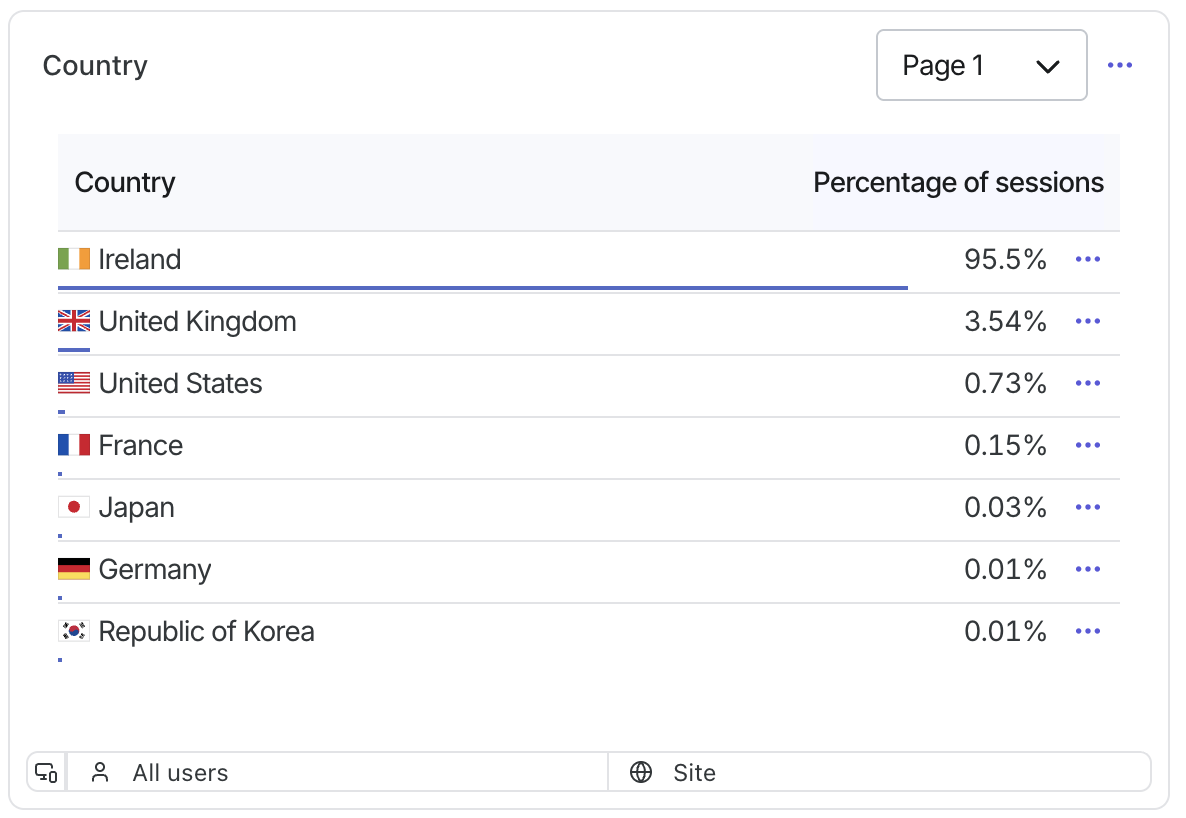Open the Country widget options menu
The height and width of the screenshot is (818, 1186).
click(1119, 65)
